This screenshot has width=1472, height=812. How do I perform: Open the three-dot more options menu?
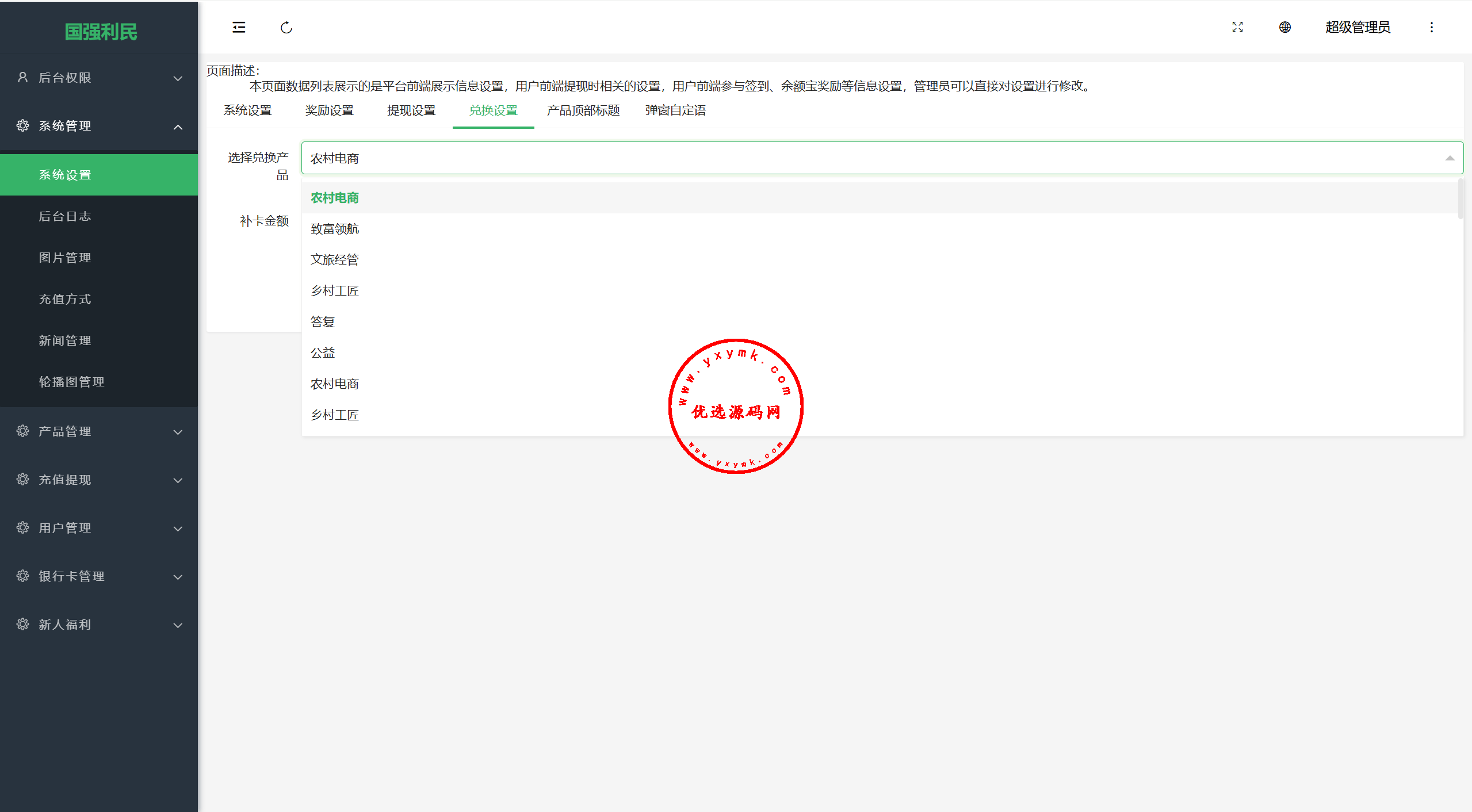tap(1432, 27)
